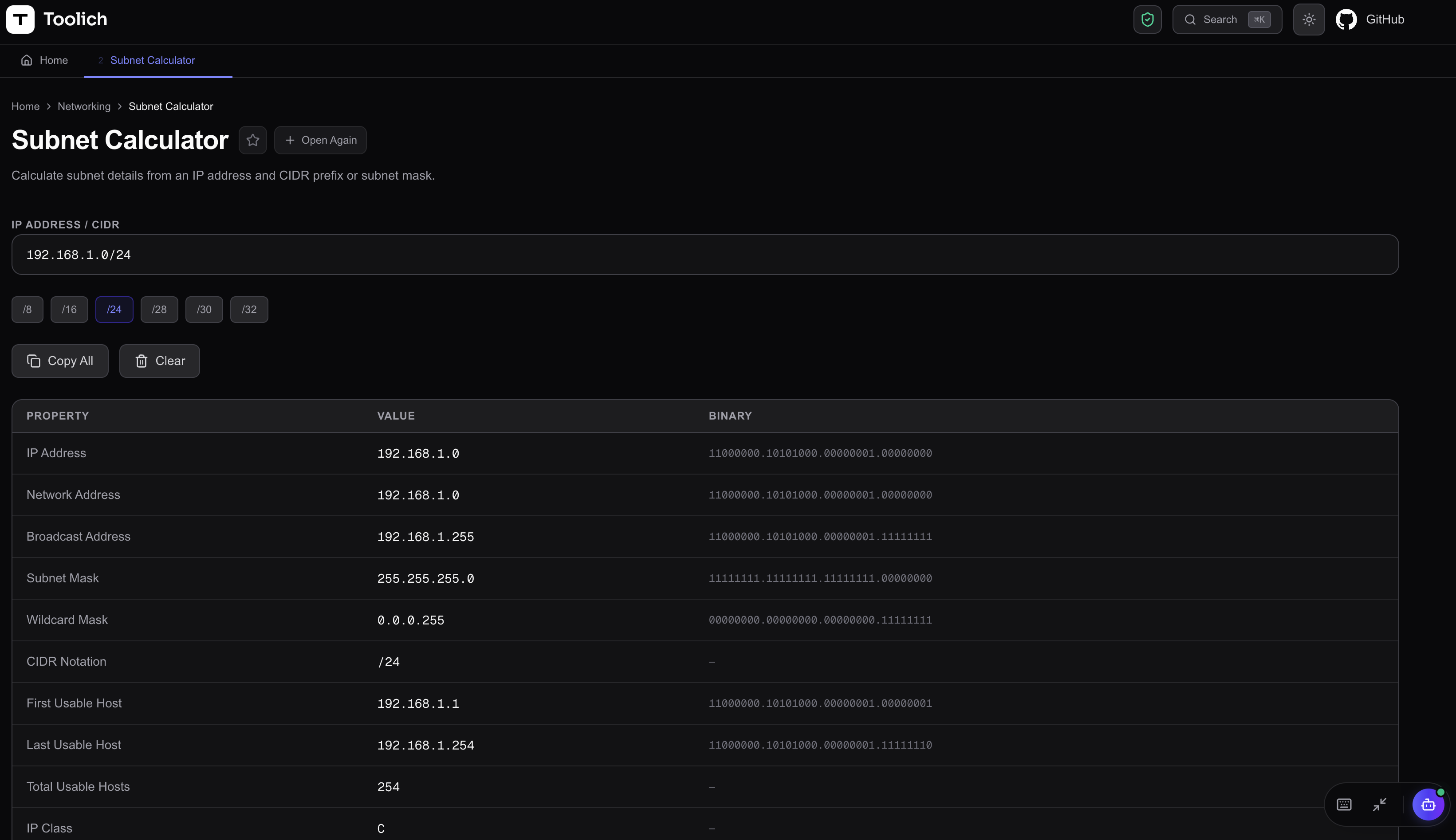The image size is (1456, 840).
Task: Open the keyboard shortcuts icon
Action: (x=1344, y=804)
